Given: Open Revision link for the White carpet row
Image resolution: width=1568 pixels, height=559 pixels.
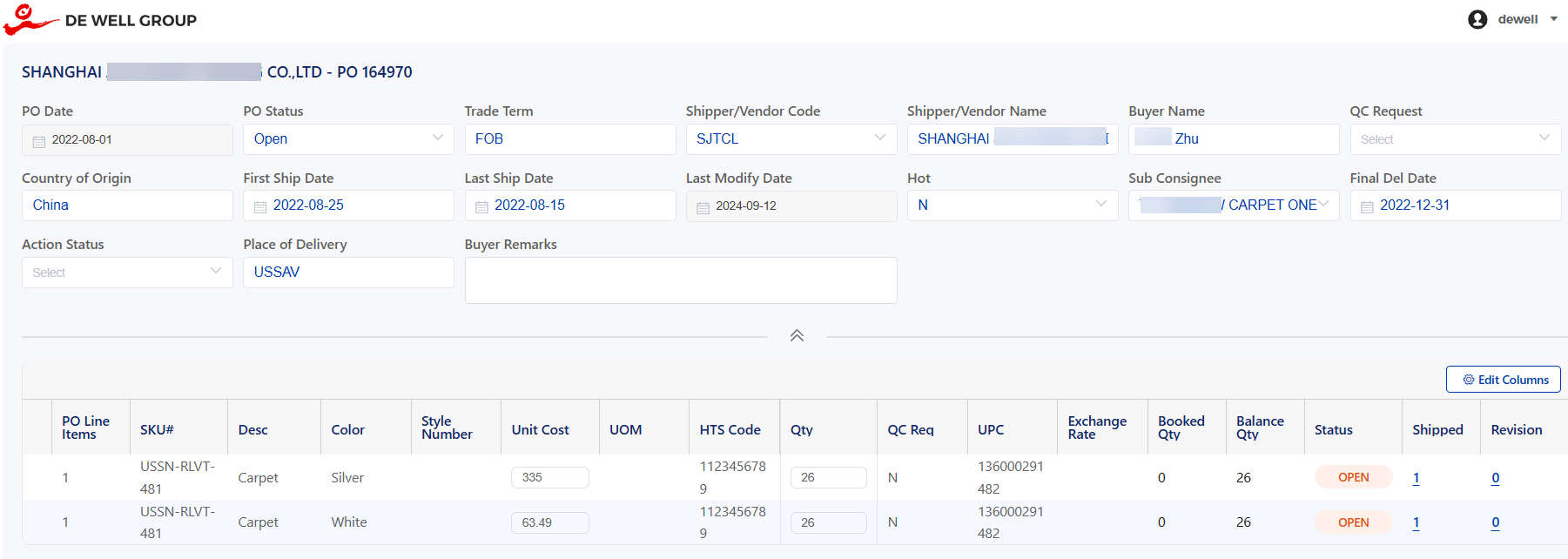Looking at the screenshot, I should point(1495,522).
